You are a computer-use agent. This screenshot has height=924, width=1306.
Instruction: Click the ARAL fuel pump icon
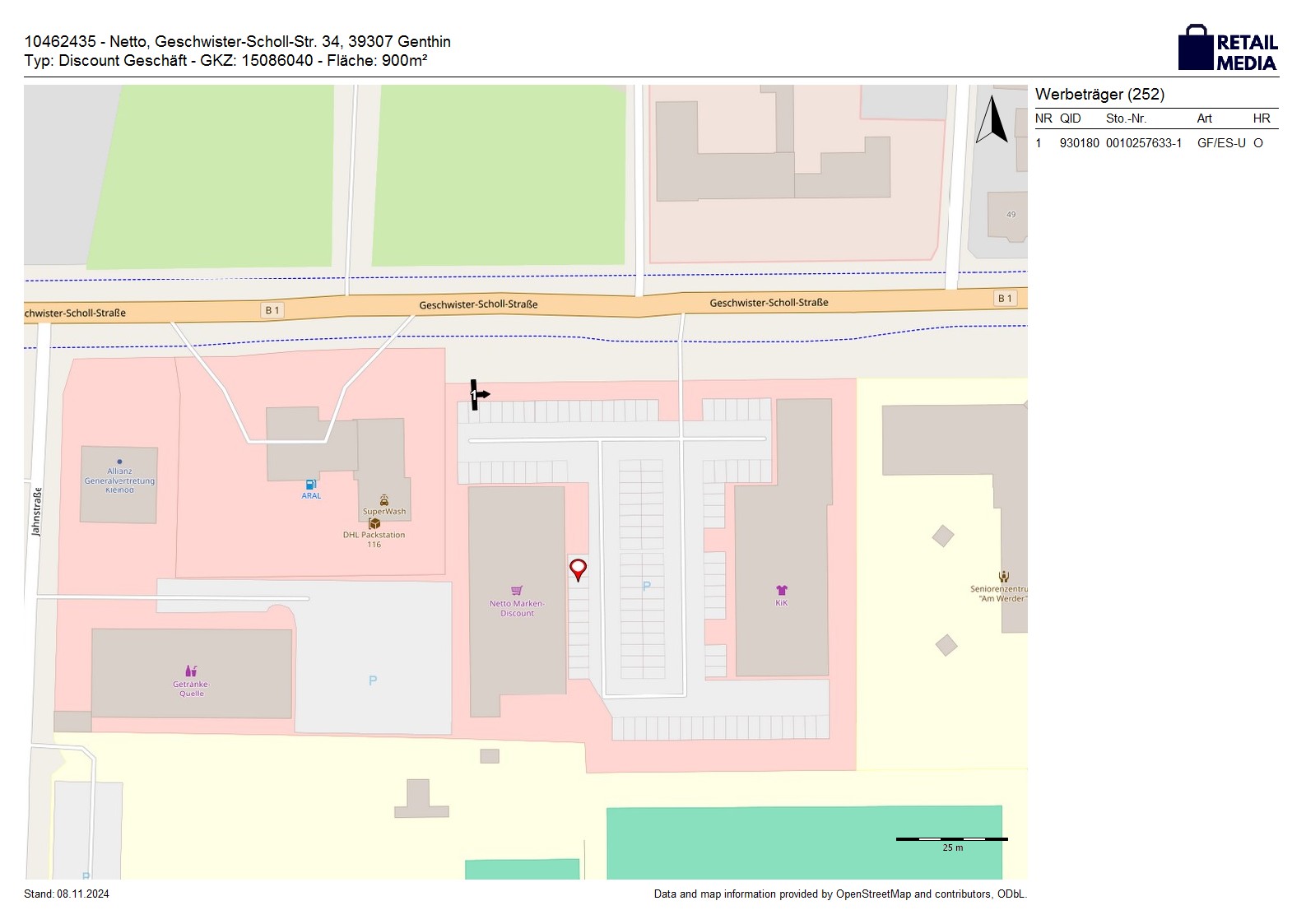point(310,485)
